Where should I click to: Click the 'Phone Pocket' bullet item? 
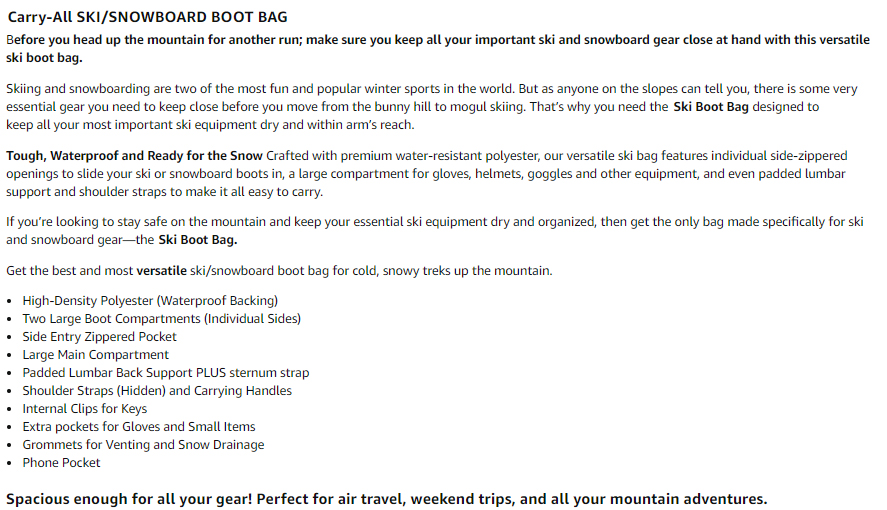[x=61, y=463]
